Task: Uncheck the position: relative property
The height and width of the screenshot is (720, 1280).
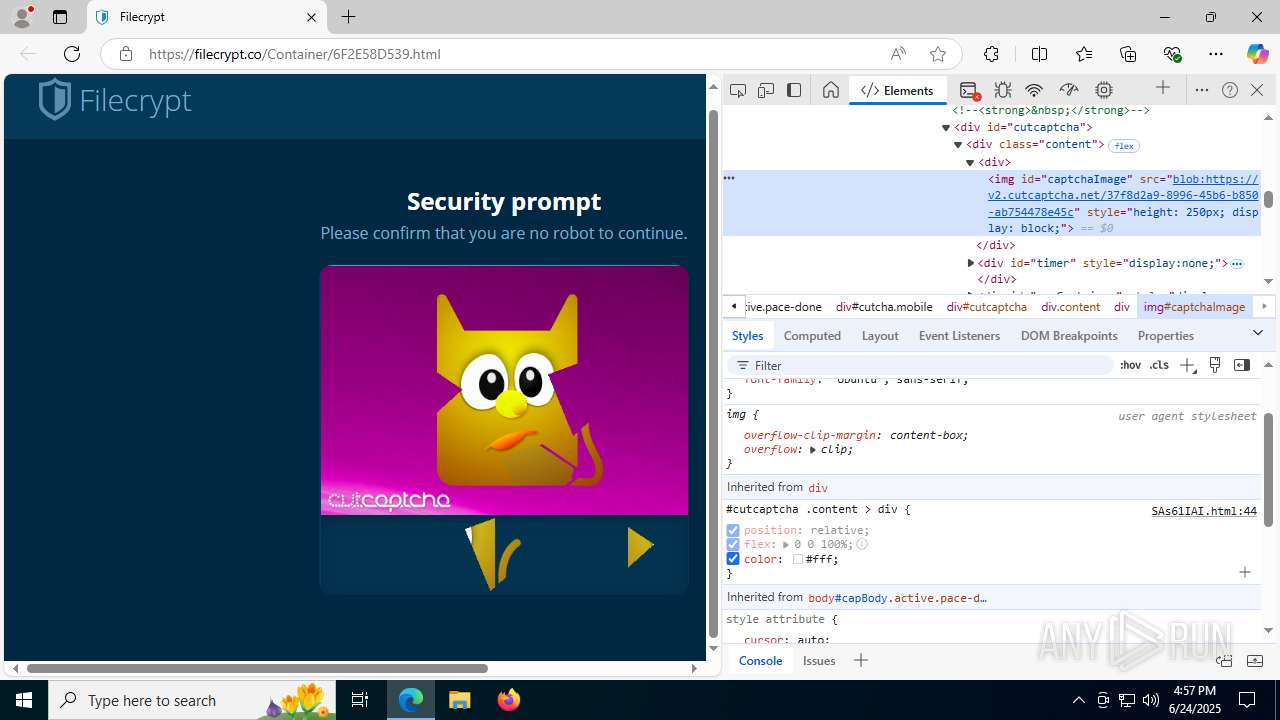Action: point(733,531)
